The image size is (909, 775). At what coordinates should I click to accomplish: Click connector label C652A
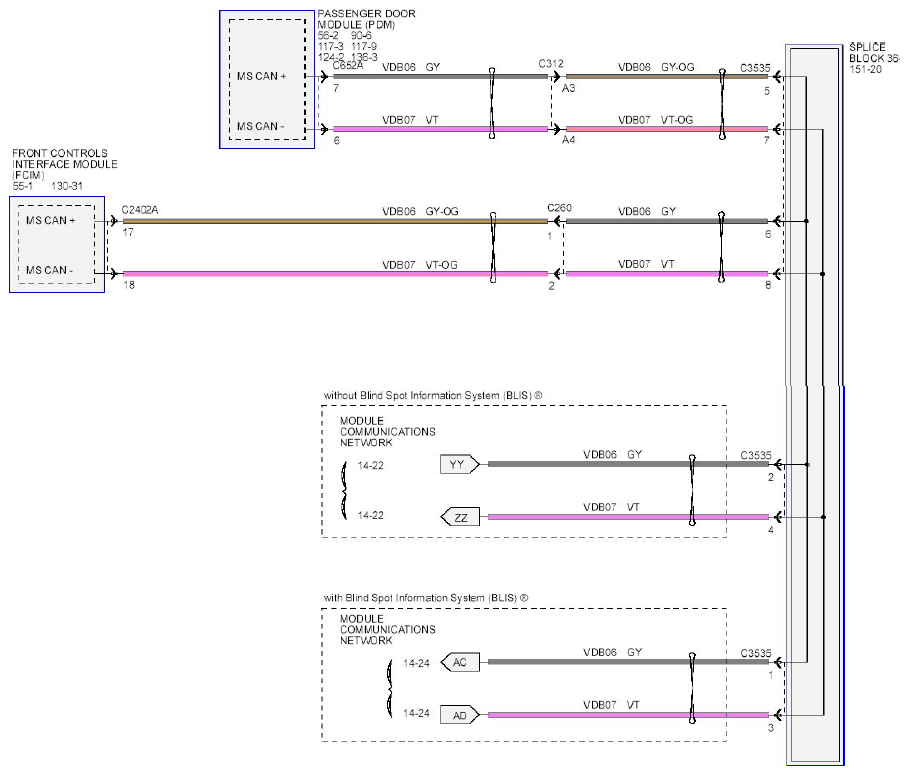point(348,66)
